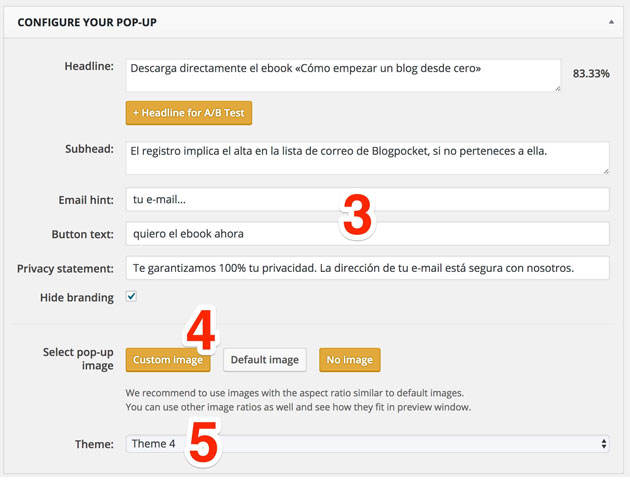
Task: Click the Select pop-up image label
Action: 79,360
